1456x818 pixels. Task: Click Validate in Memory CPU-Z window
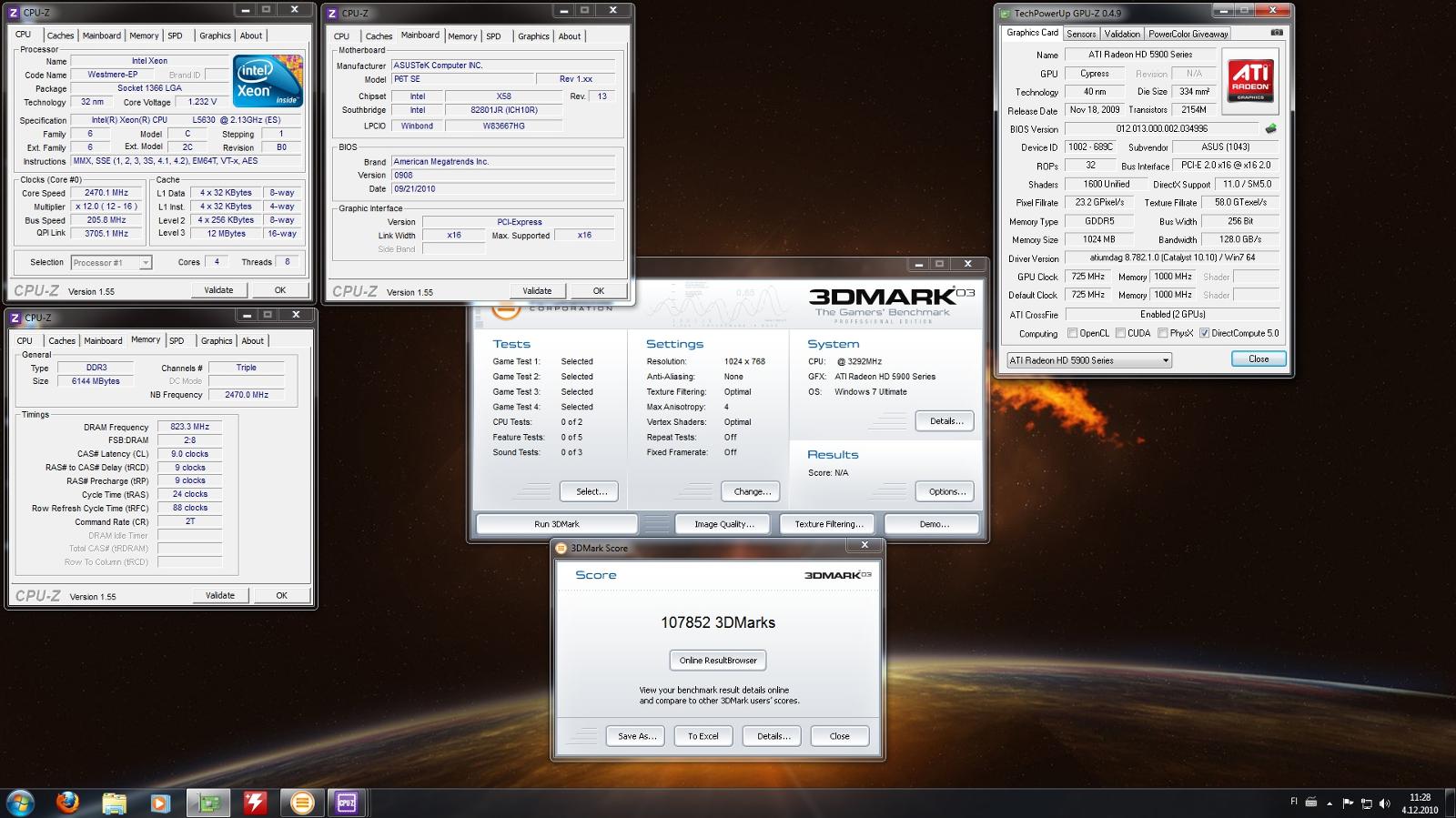pos(220,595)
